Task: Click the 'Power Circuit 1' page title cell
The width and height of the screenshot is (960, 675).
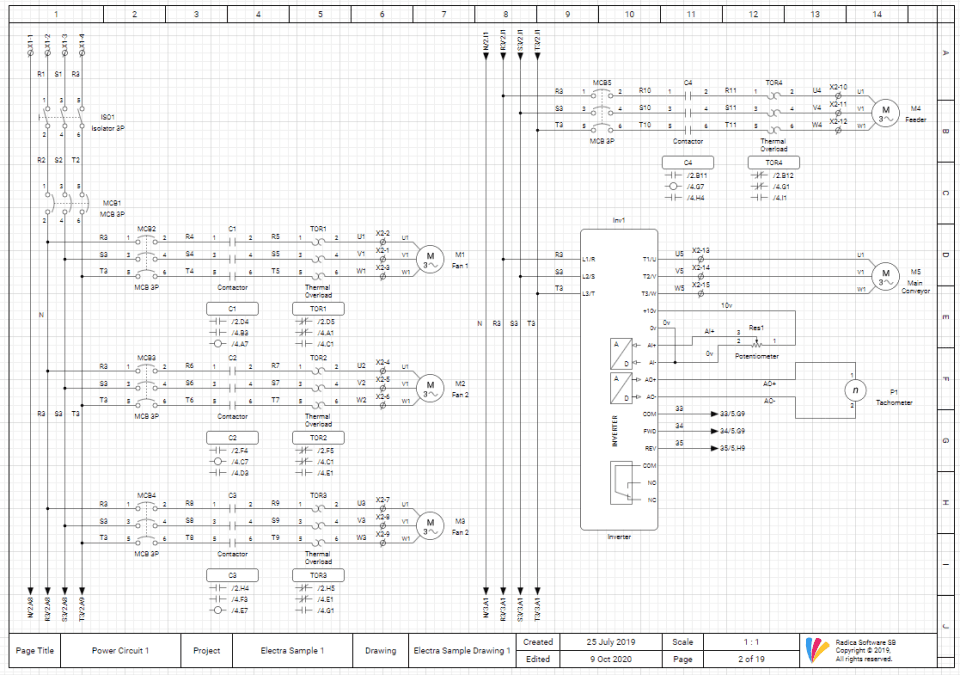Action: click(x=121, y=650)
